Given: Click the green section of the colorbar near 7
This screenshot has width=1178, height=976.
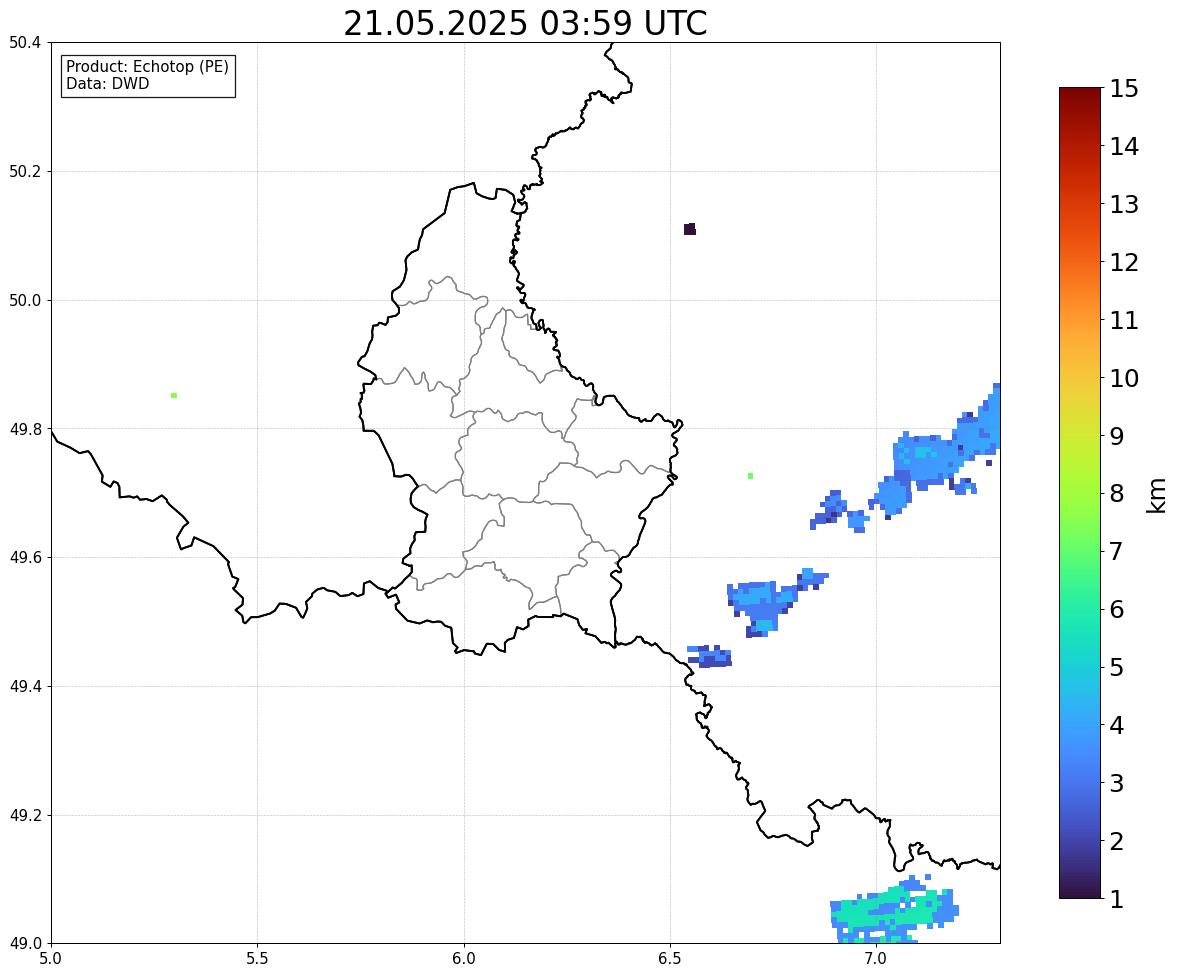Looking at the screenshot, I should tap(1080, 551).
